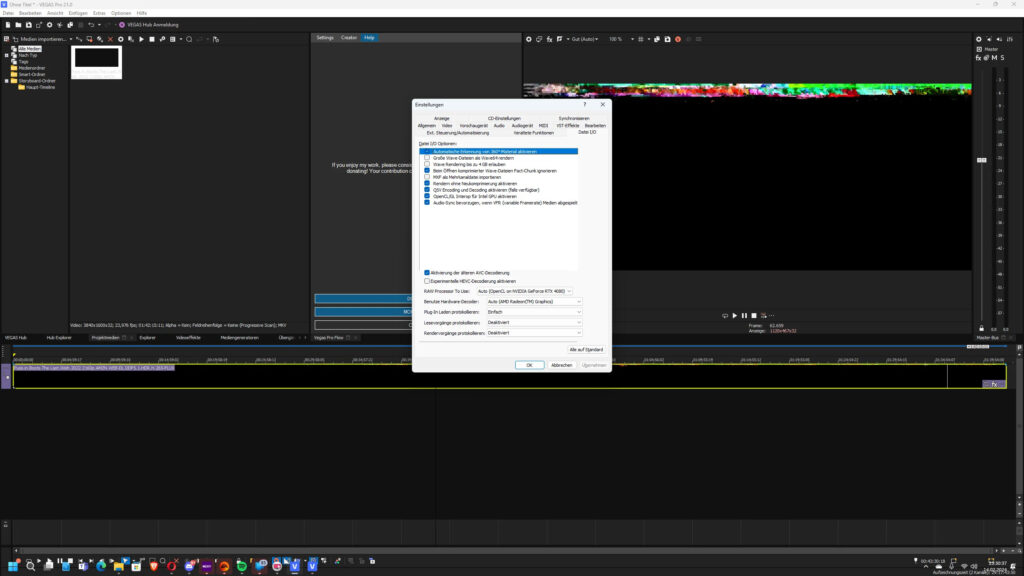Click the stop icon in preview transport
This screenshot has width=1024, height=576.
(752, 315)
